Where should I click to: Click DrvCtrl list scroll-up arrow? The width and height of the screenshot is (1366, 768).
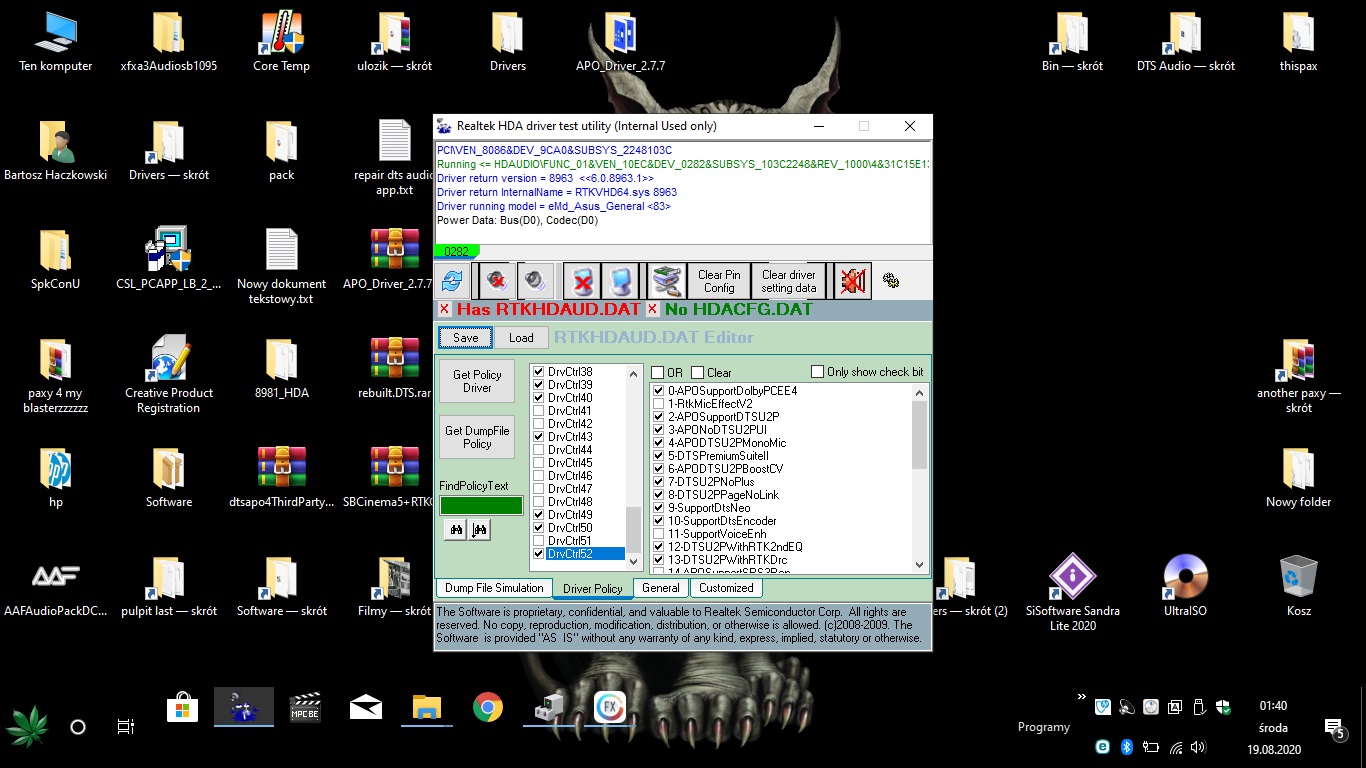coord(634,372)
